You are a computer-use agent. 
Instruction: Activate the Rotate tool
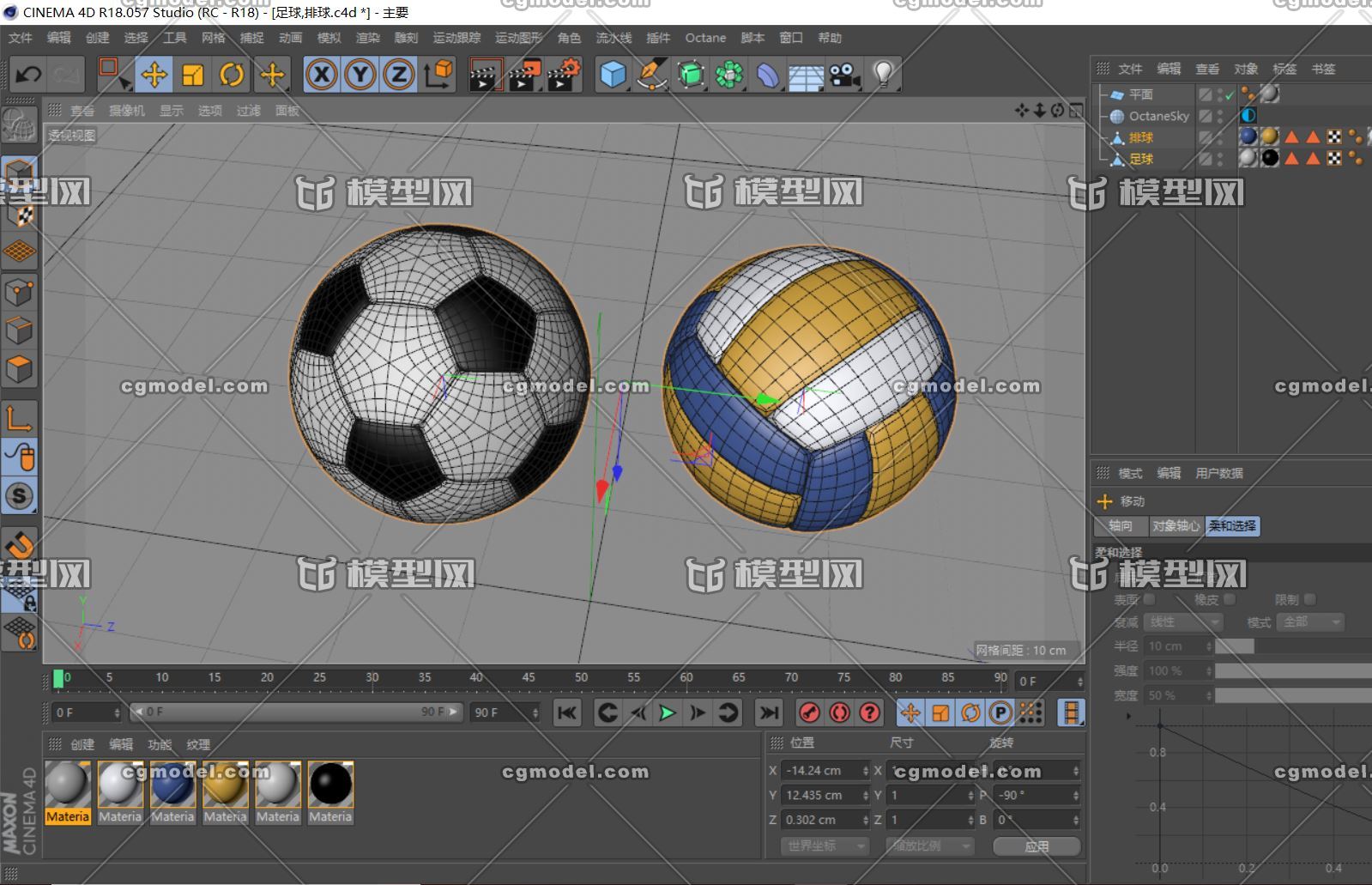232,75
